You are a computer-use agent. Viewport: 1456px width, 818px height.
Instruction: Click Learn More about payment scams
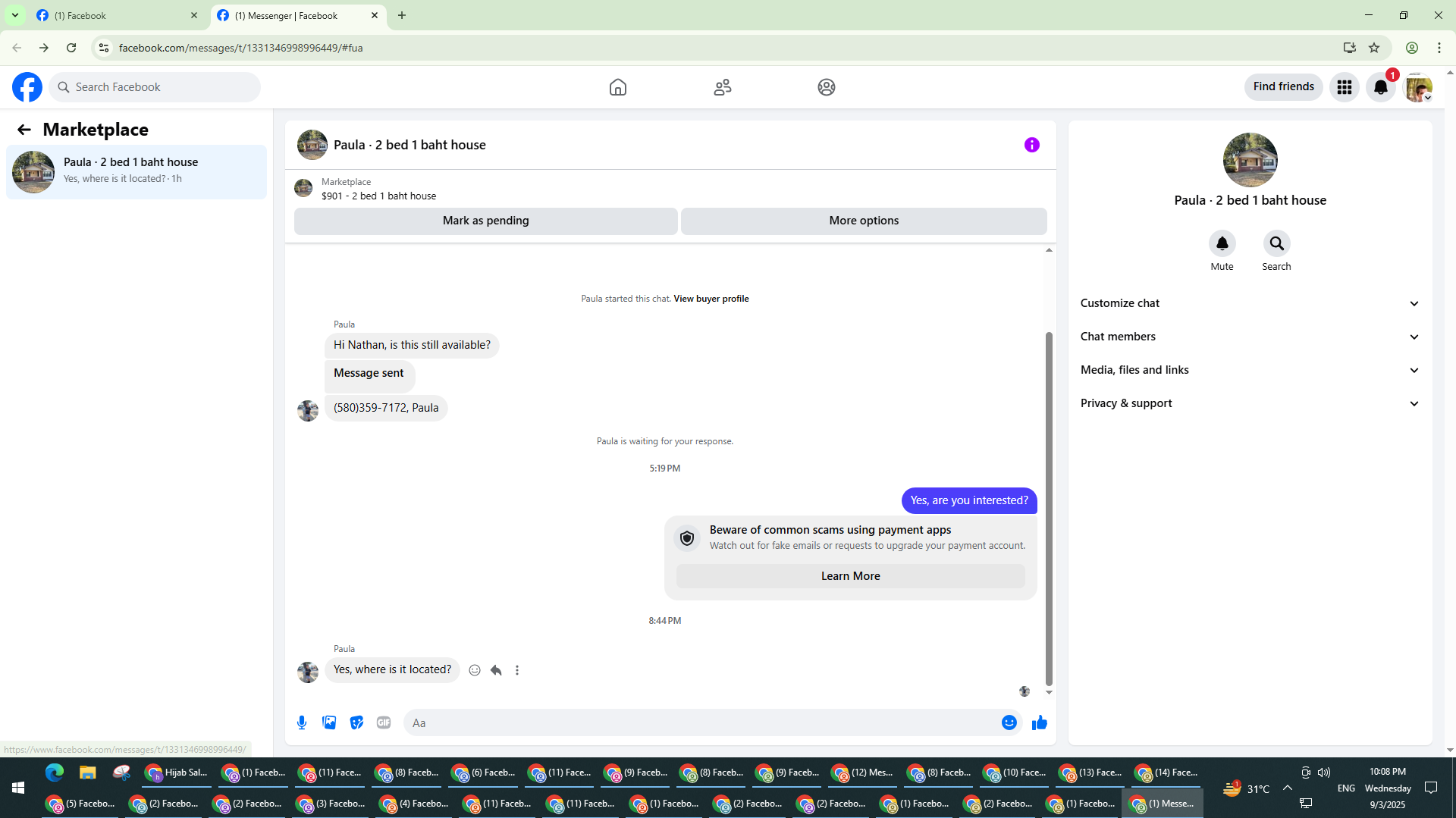850,576
